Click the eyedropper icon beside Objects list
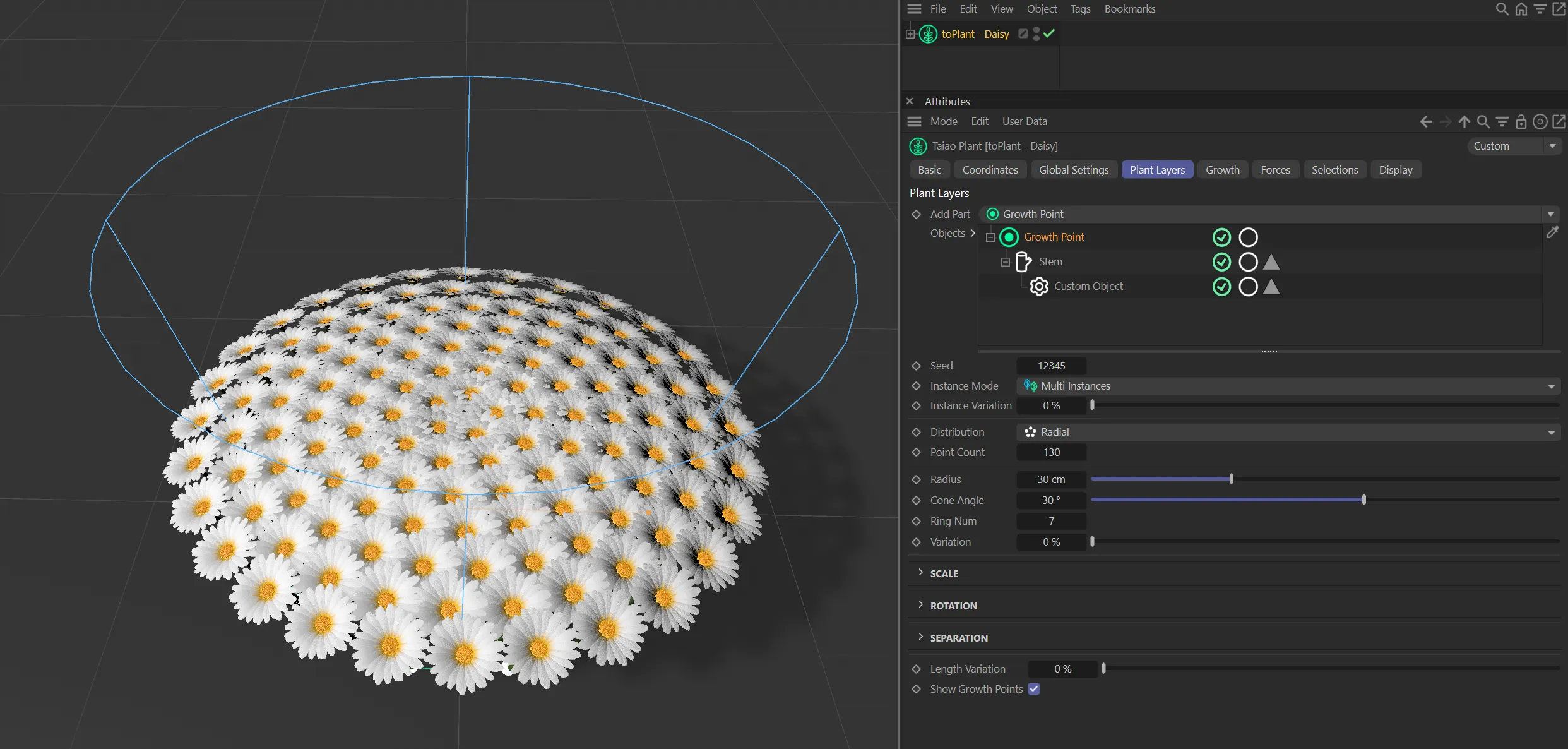 tap(1552, 232)
